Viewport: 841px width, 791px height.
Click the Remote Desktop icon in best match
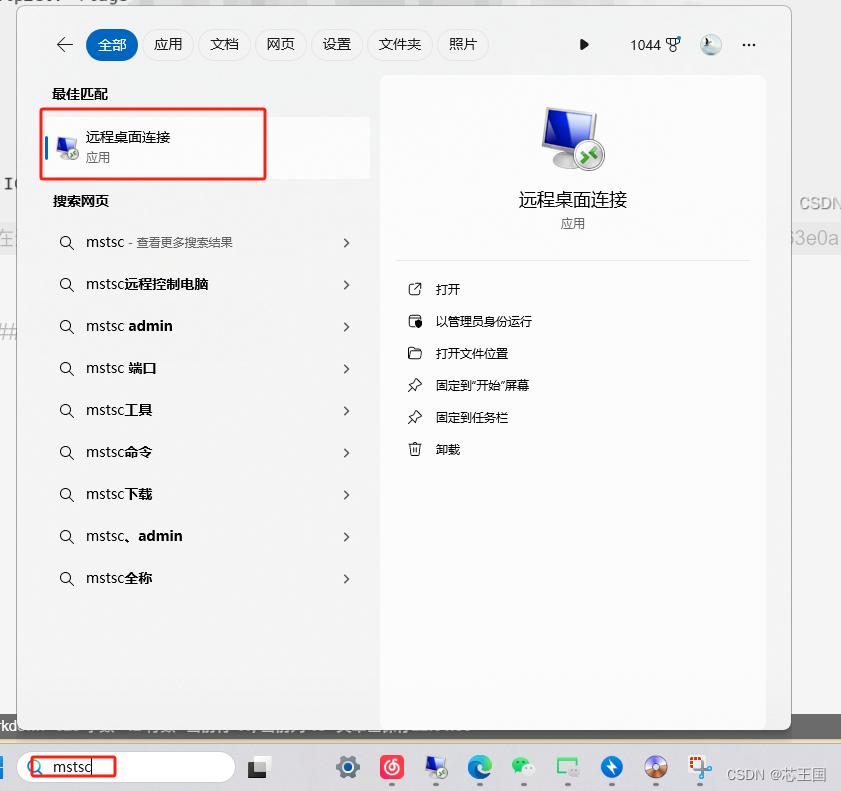click(x=68, y=148)
